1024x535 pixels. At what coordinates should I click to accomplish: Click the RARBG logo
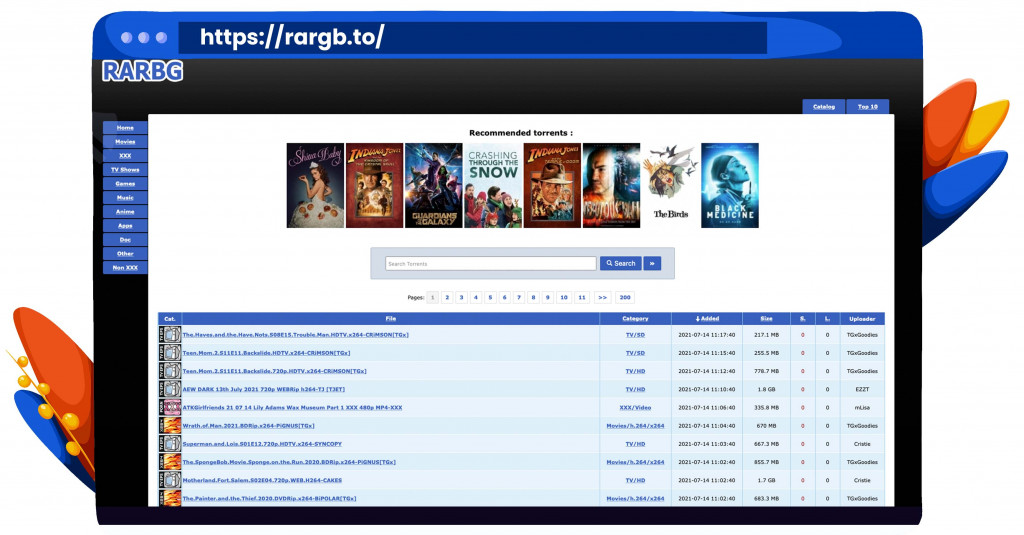(x=142, y=71)
